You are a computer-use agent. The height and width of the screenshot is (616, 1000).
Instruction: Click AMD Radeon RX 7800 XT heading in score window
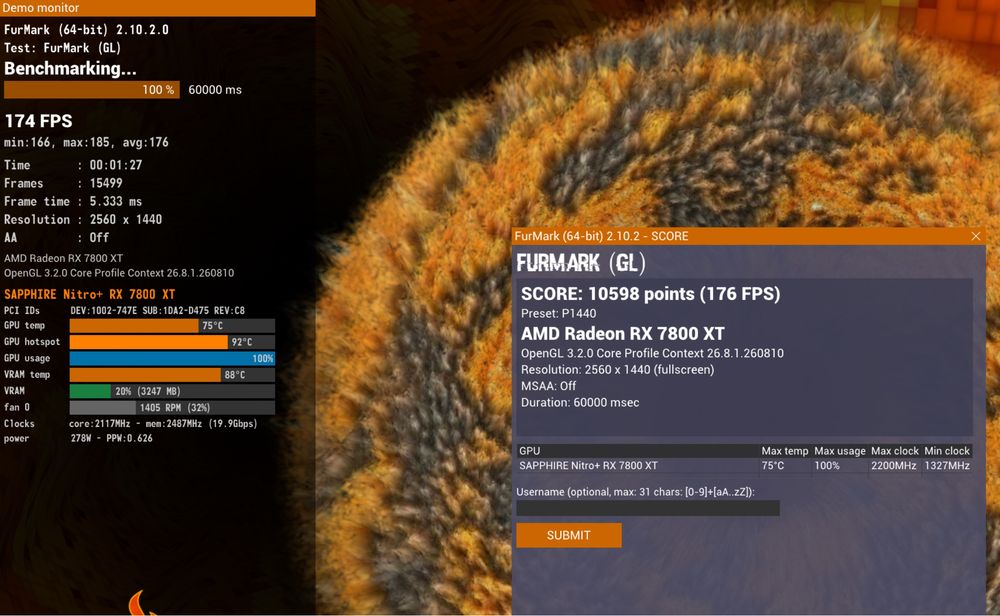click(622, 334)
